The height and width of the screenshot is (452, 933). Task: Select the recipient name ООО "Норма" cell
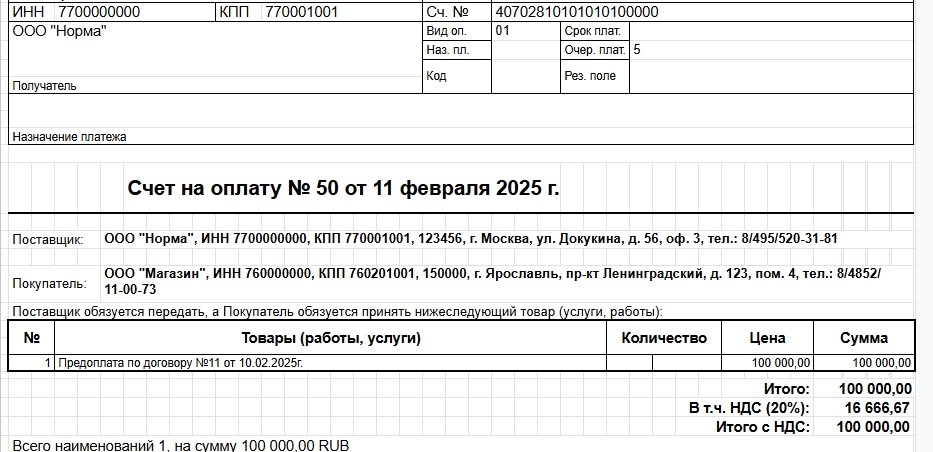60,31
